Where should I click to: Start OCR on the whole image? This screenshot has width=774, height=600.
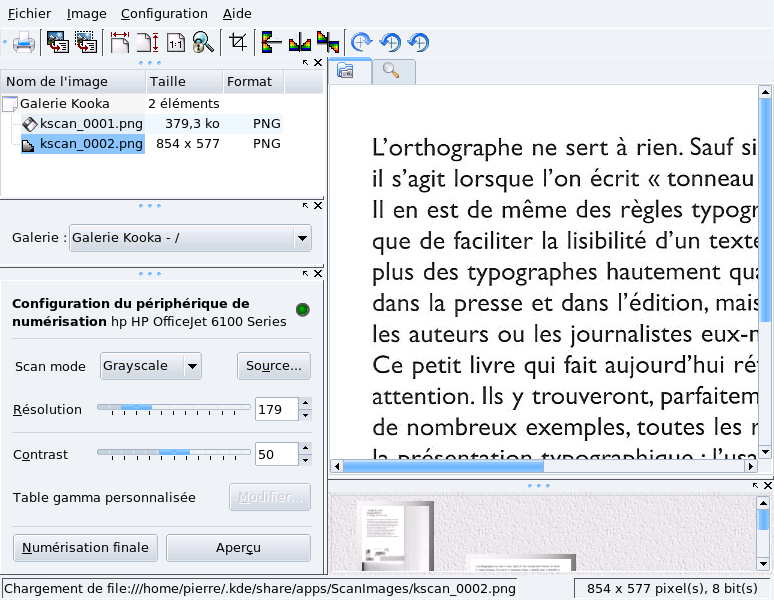click(x=57, y=42)
